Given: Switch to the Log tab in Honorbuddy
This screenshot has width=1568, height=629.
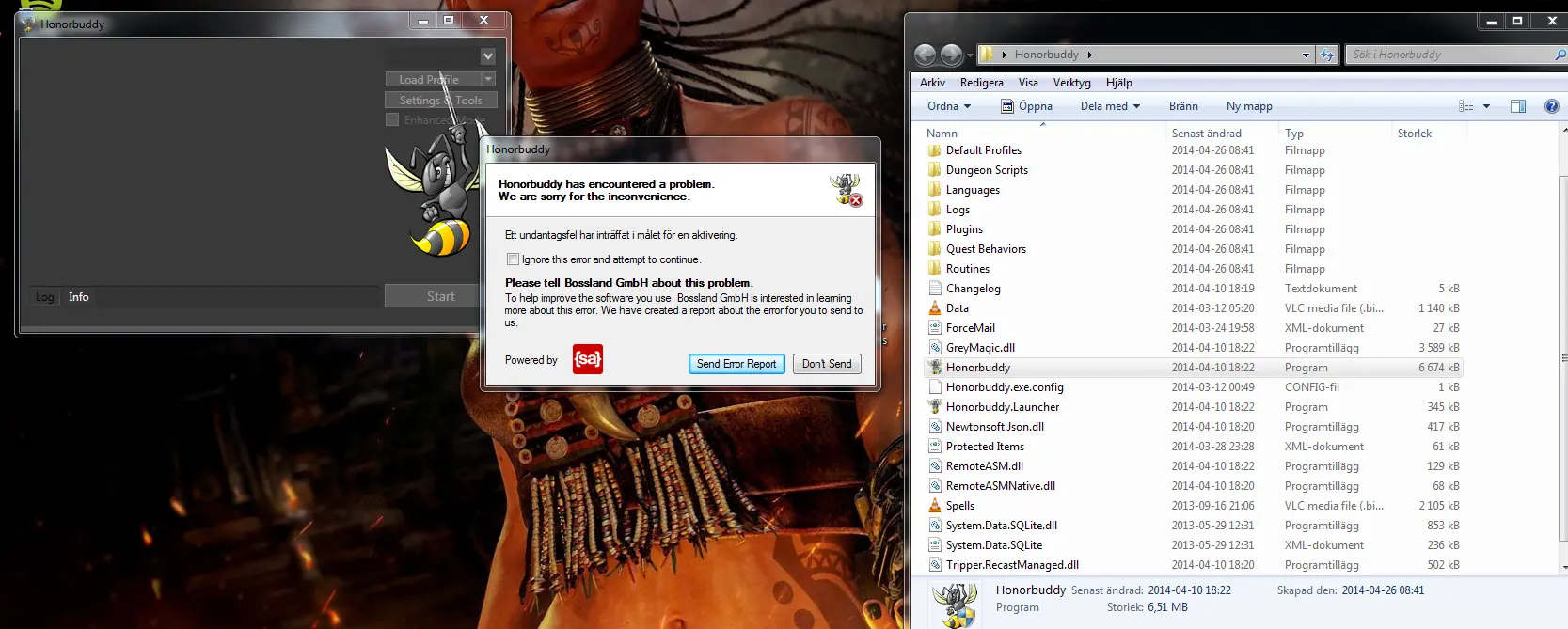Looking at the screenshot, I should [44, 297].
